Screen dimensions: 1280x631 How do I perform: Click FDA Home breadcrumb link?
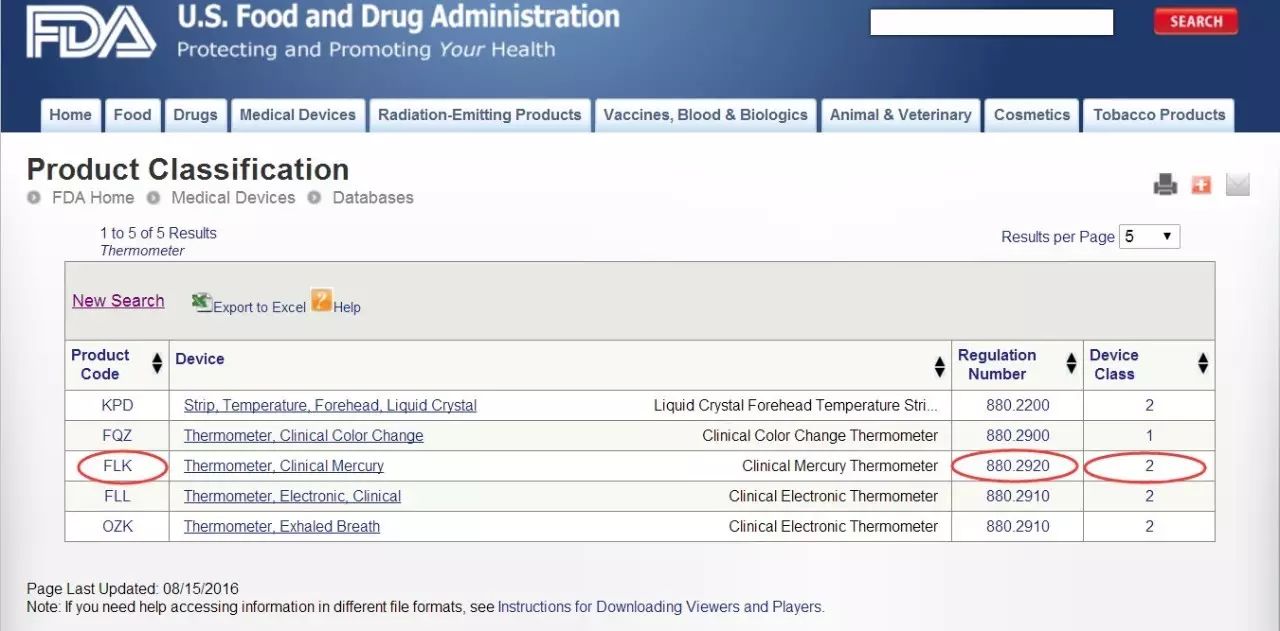point(93,198)
